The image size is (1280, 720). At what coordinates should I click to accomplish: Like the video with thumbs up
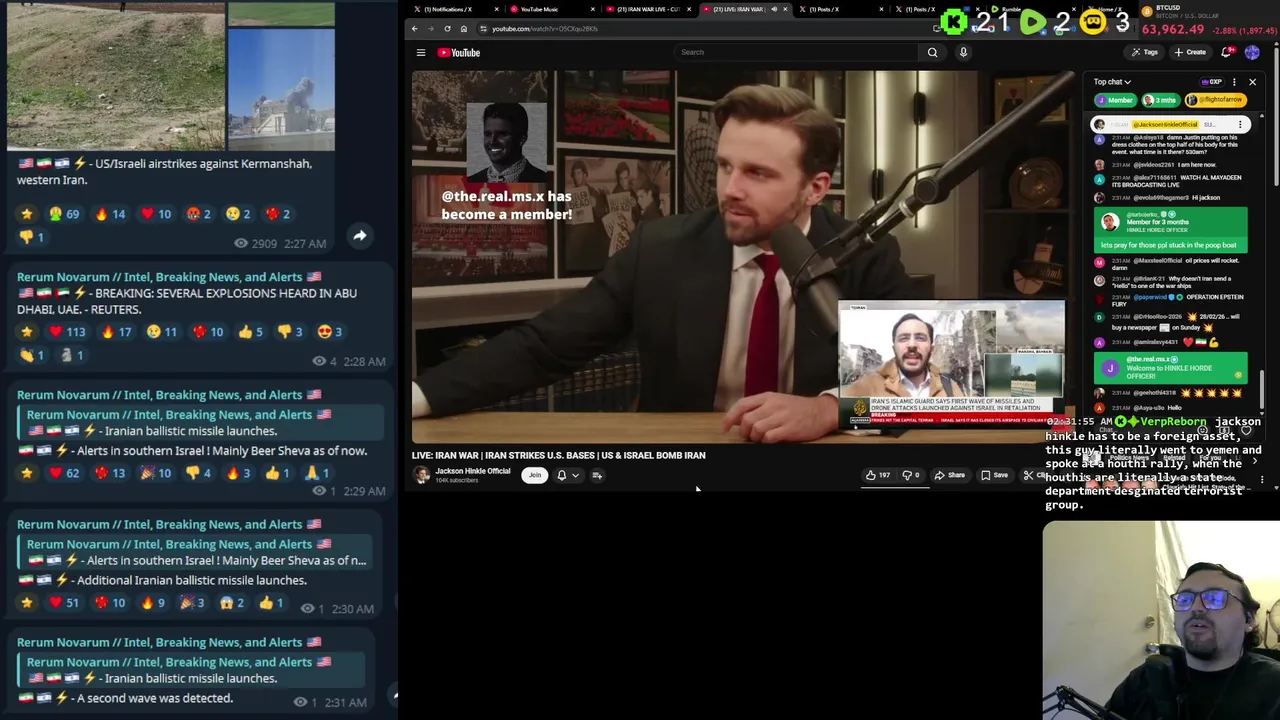pyautogui.click(x=878, y=475)
